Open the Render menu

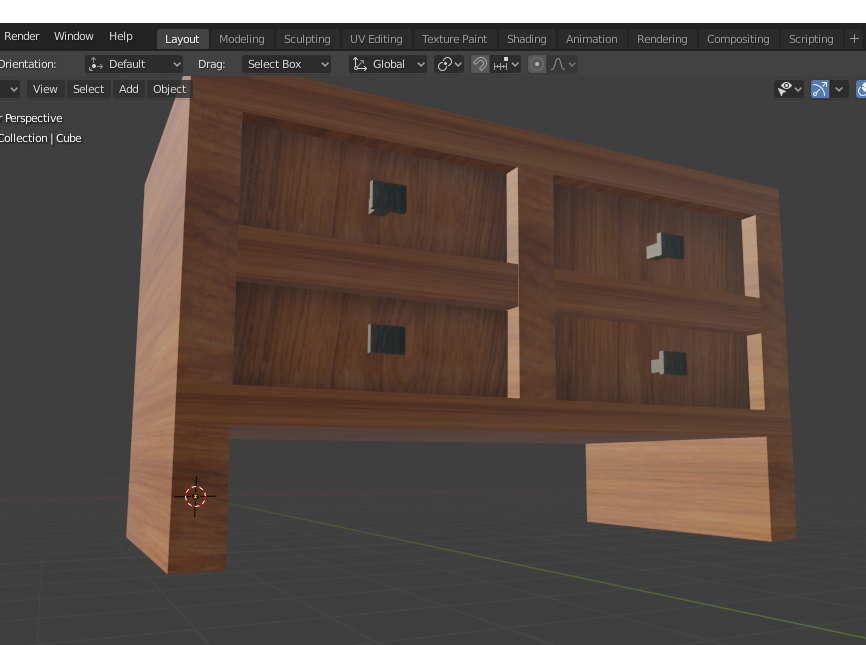coord(22,36)
